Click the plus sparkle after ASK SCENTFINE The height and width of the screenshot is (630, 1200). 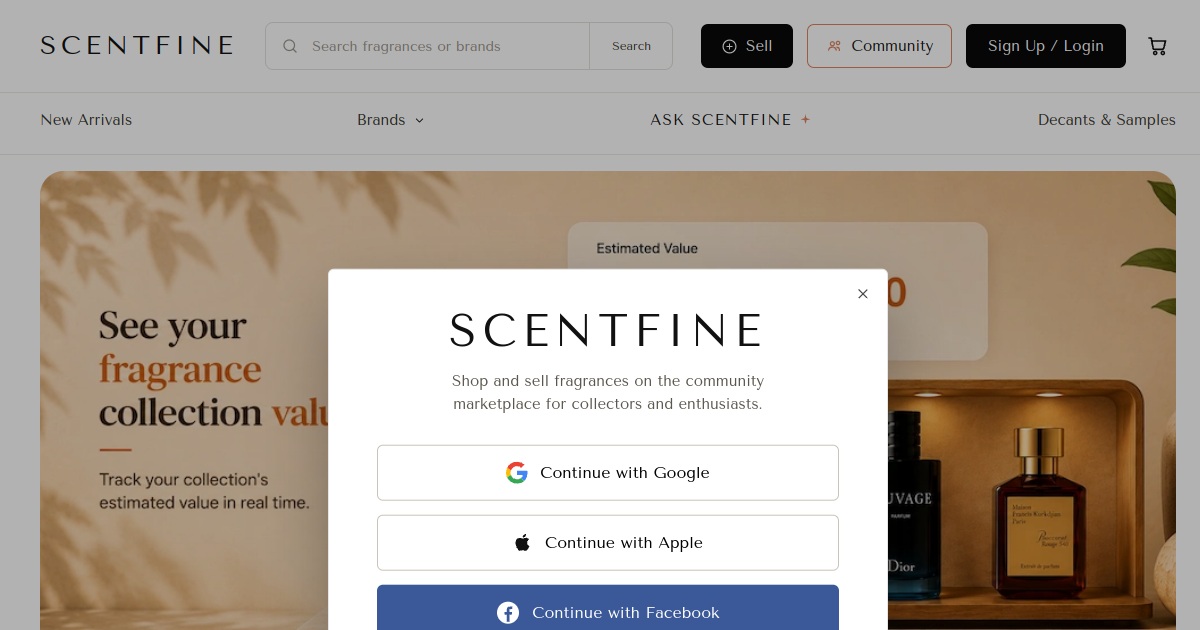tap(805, 119)
